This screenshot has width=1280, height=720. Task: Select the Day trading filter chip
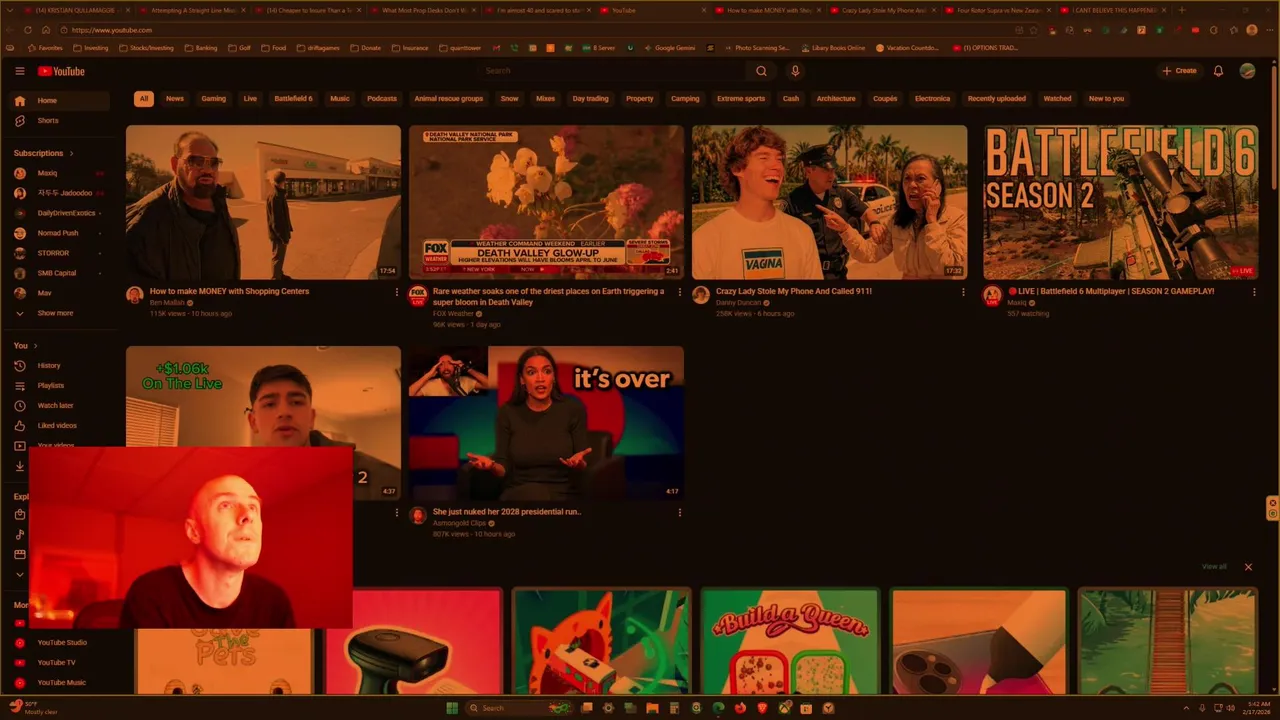(590, 99)
